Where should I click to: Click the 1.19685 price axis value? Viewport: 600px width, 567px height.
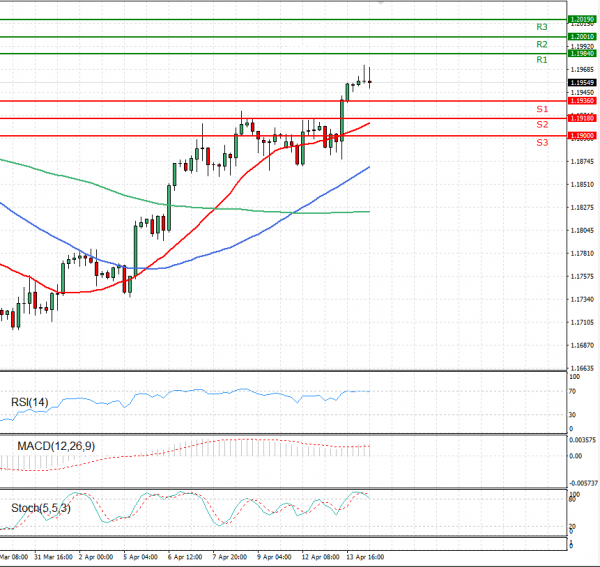[x=582, y=70]
